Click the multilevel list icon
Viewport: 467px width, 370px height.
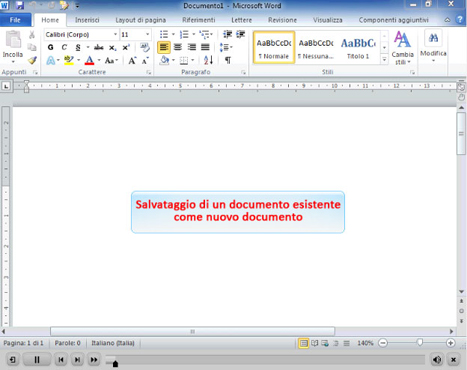pos(204,34)
